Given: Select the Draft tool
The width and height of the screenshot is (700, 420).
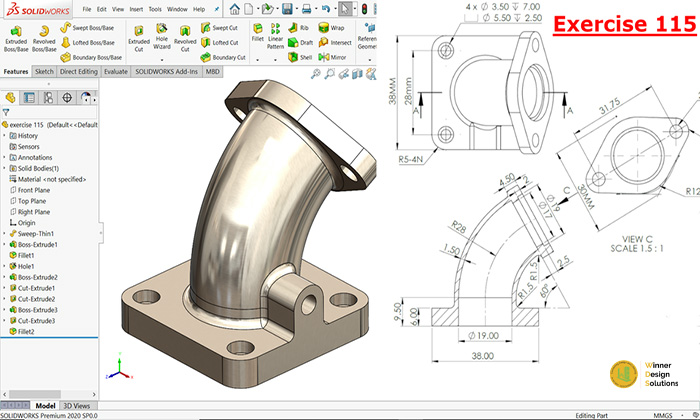Looking at the screenshot, I should 300,42.
